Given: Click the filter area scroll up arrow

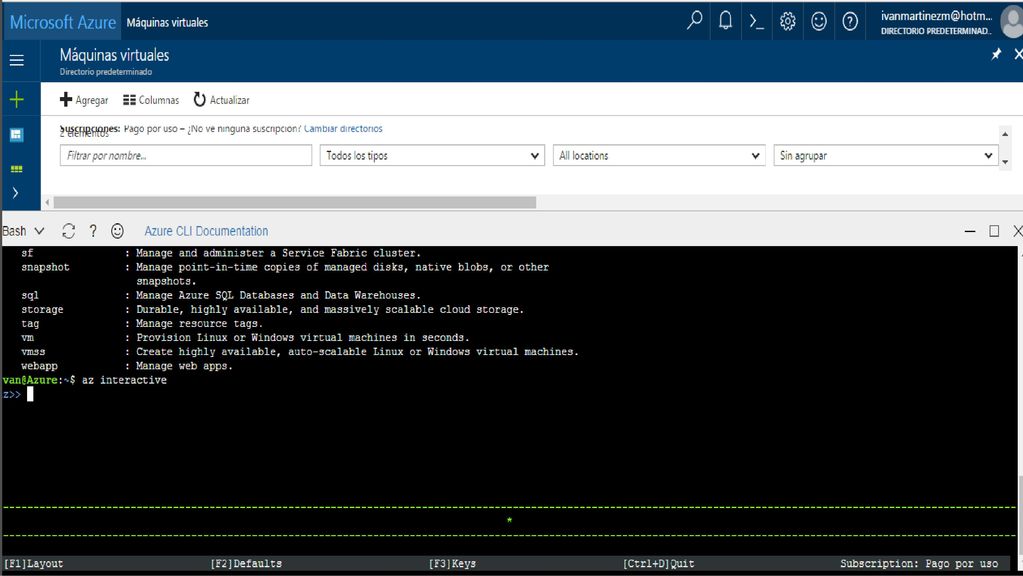Looking at the screenshot, I should (x=1005, y=134).
